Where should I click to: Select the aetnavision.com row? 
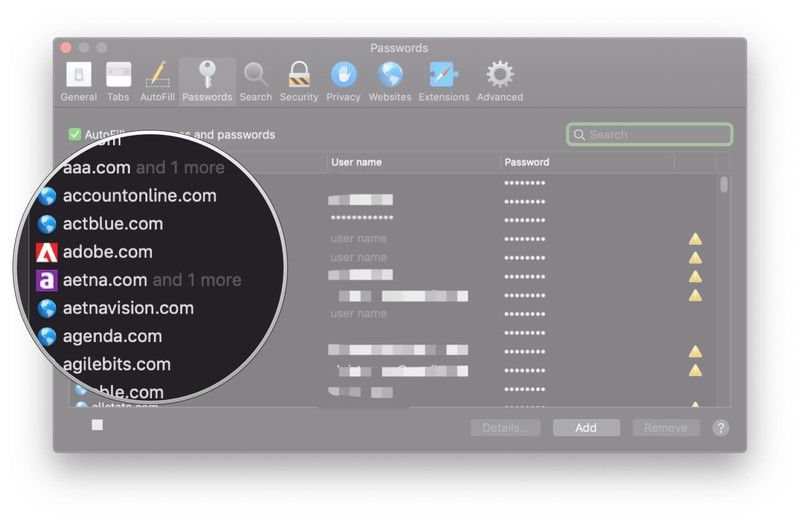click(x=128, y=308)
